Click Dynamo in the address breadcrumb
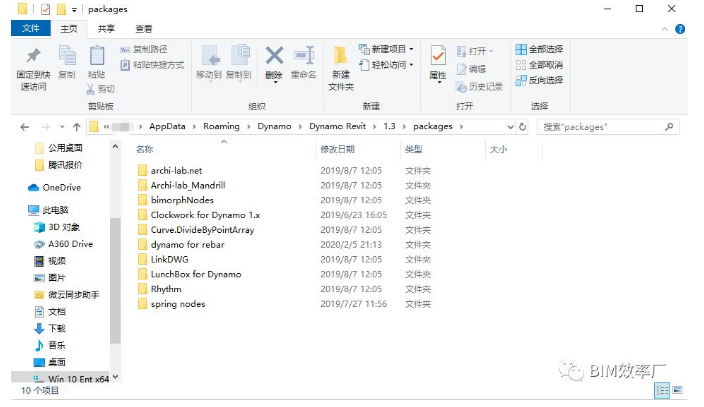This screenshot has height=407, width=704. pyautogui.click(x=274, y=127)
